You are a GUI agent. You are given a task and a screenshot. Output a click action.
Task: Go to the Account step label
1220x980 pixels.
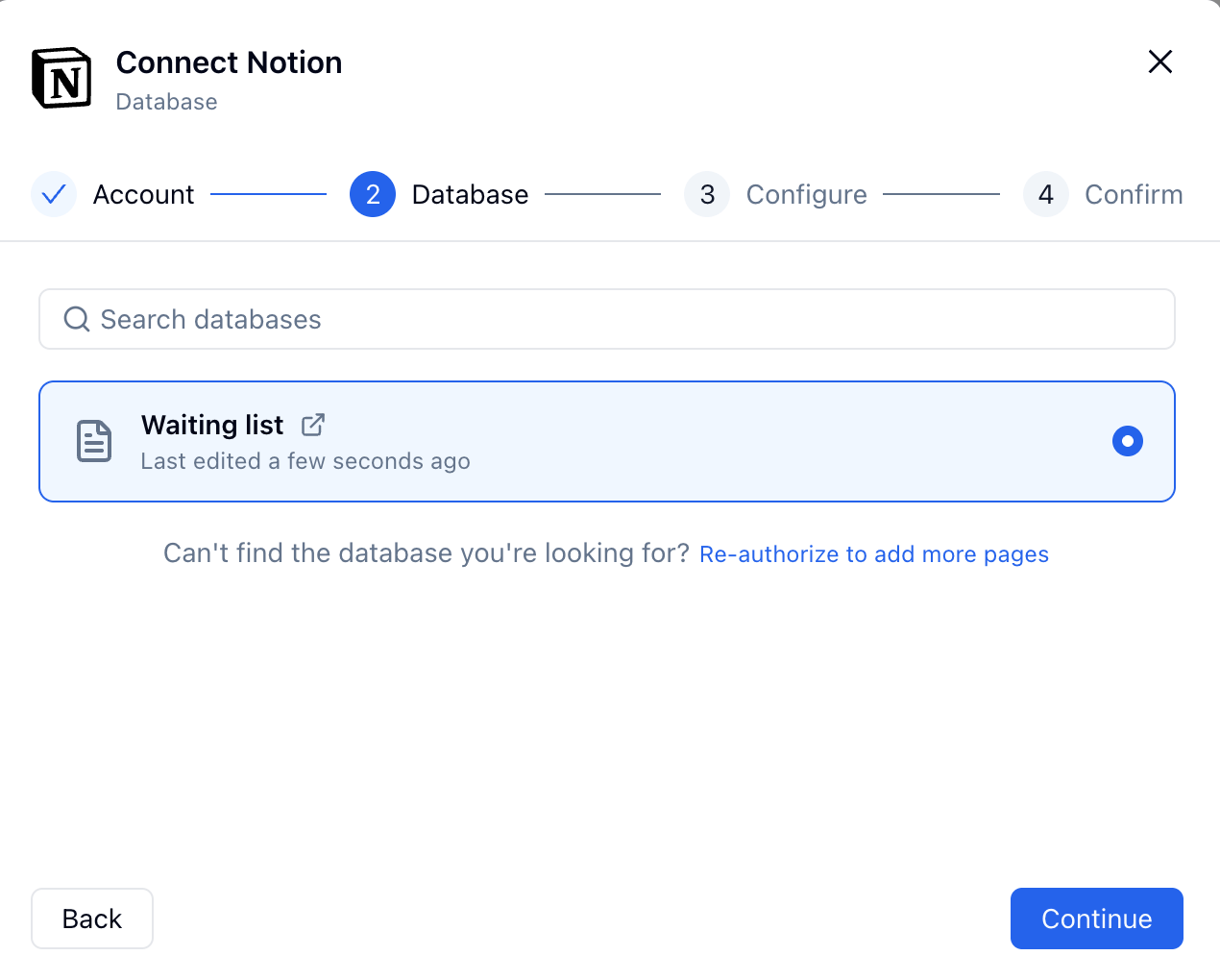tap(143, 194)
